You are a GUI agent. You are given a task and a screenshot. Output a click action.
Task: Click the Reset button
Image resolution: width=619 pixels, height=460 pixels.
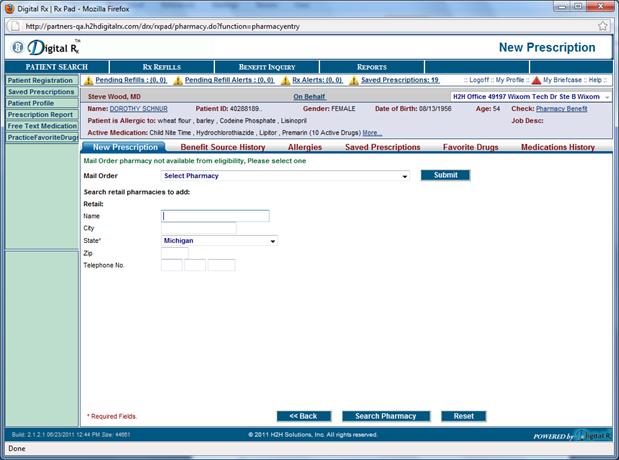click(463, 416)
